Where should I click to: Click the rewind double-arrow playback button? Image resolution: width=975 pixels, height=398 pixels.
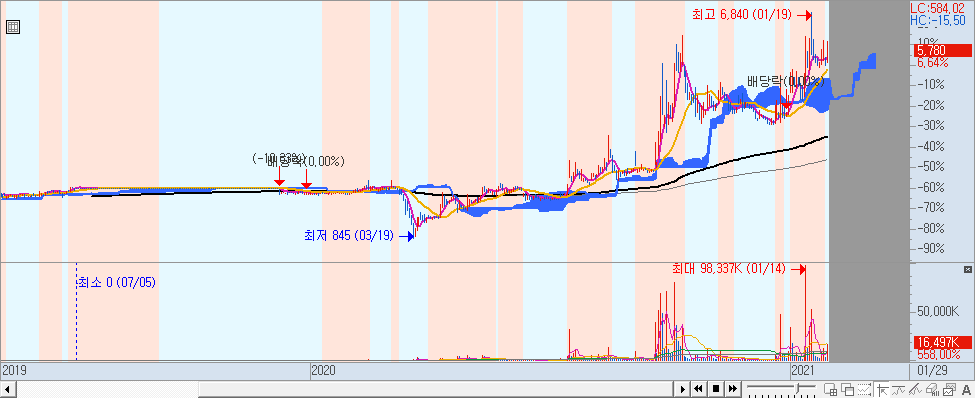pyautogui.click(x=698, y=389)
